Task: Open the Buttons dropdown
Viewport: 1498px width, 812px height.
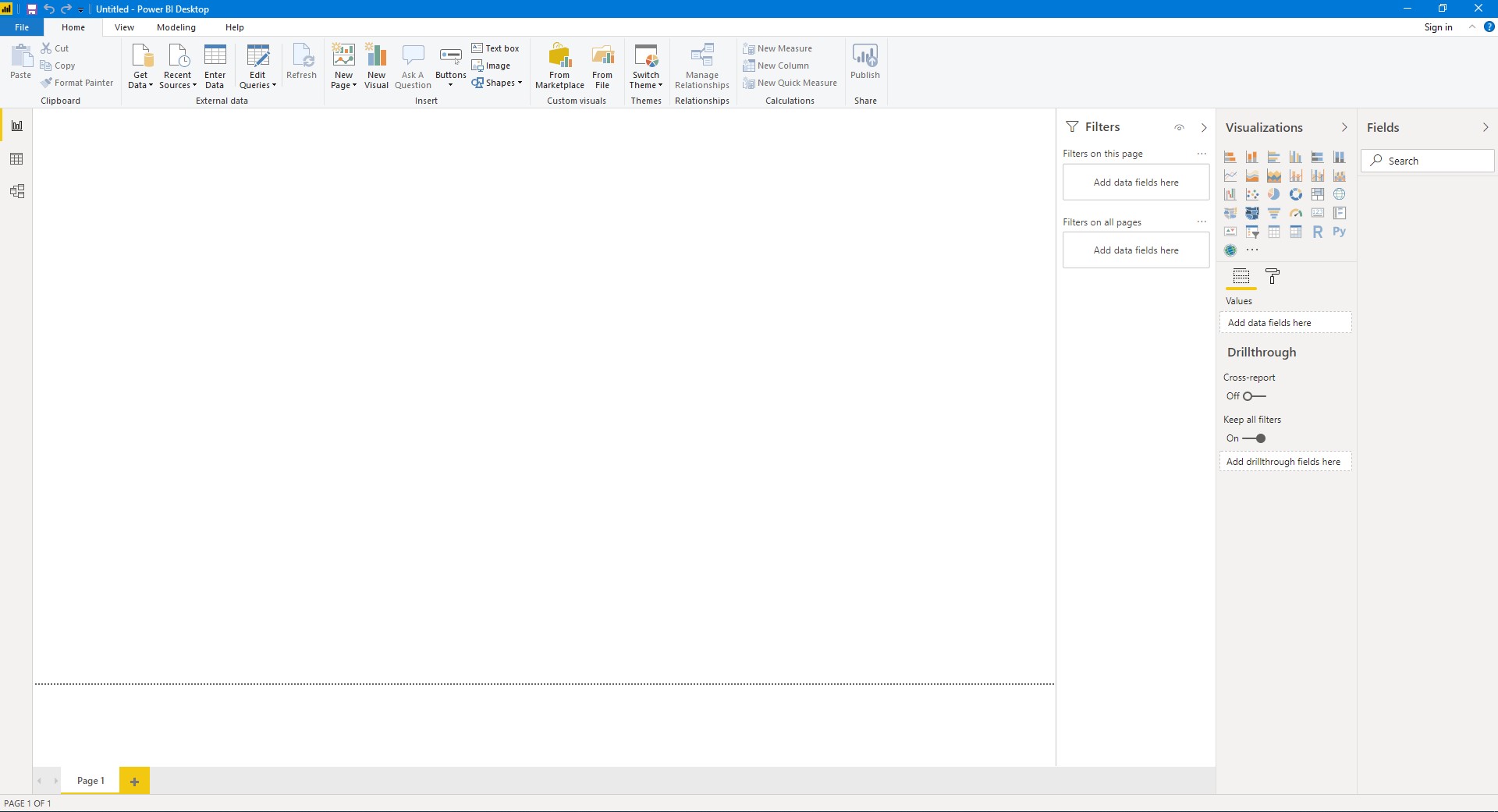Action: (450, 68)
